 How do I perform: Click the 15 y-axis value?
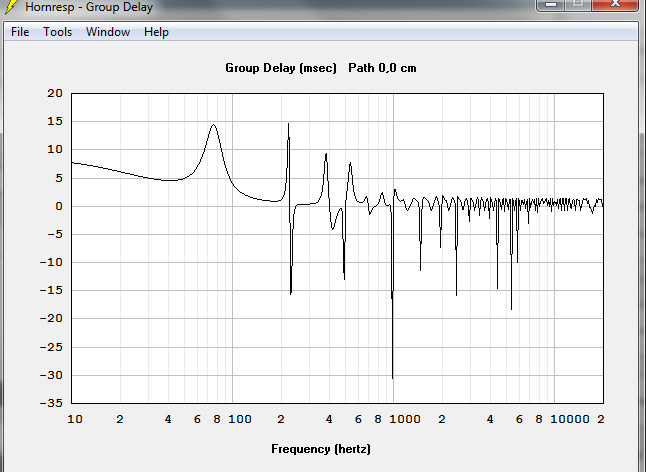point(55,121)
